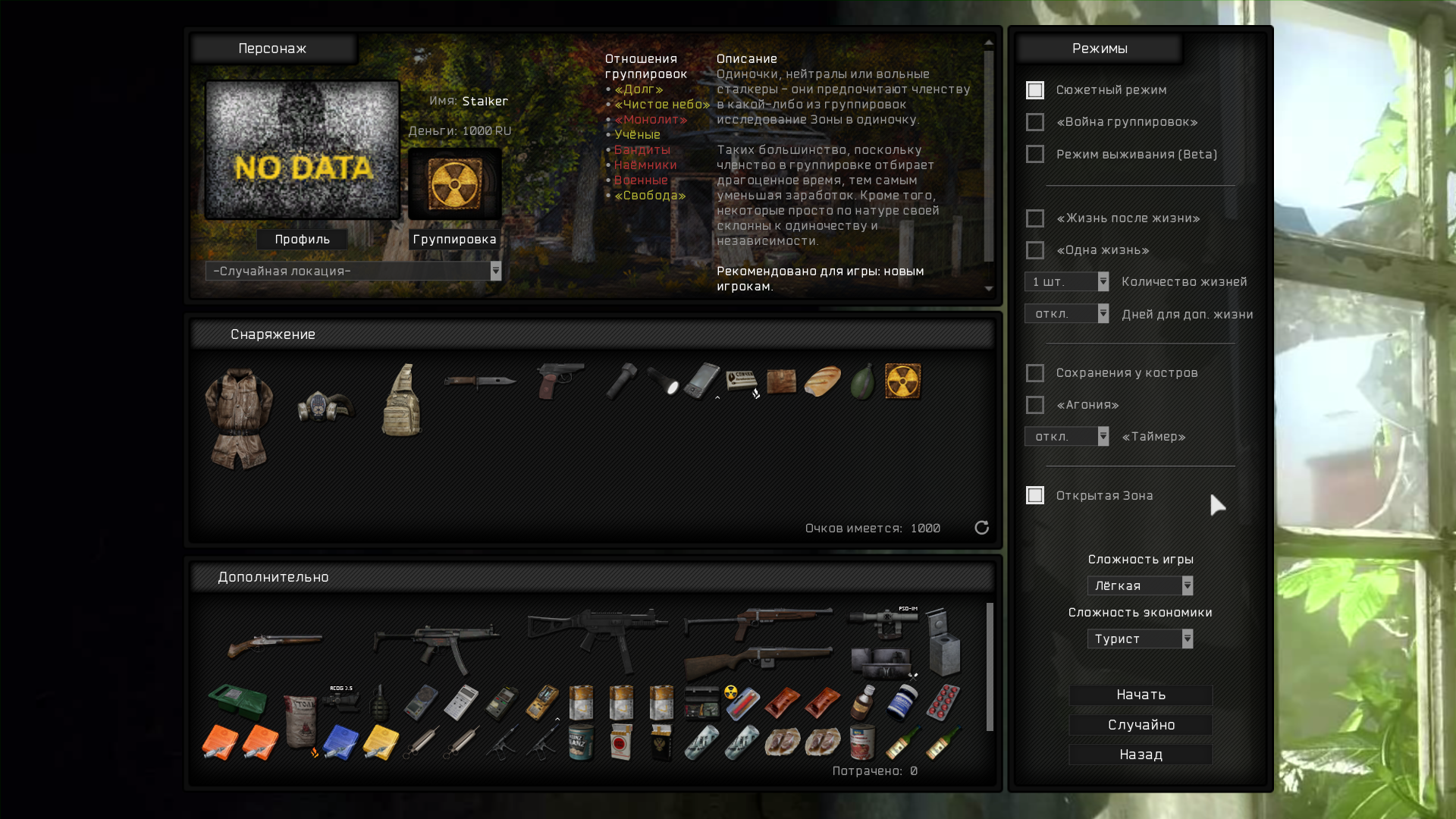Image resolution: width=1456 pixels, height=819 pixels.
Task: Click the Дополнительно items scrollbar
Action: 989,667
